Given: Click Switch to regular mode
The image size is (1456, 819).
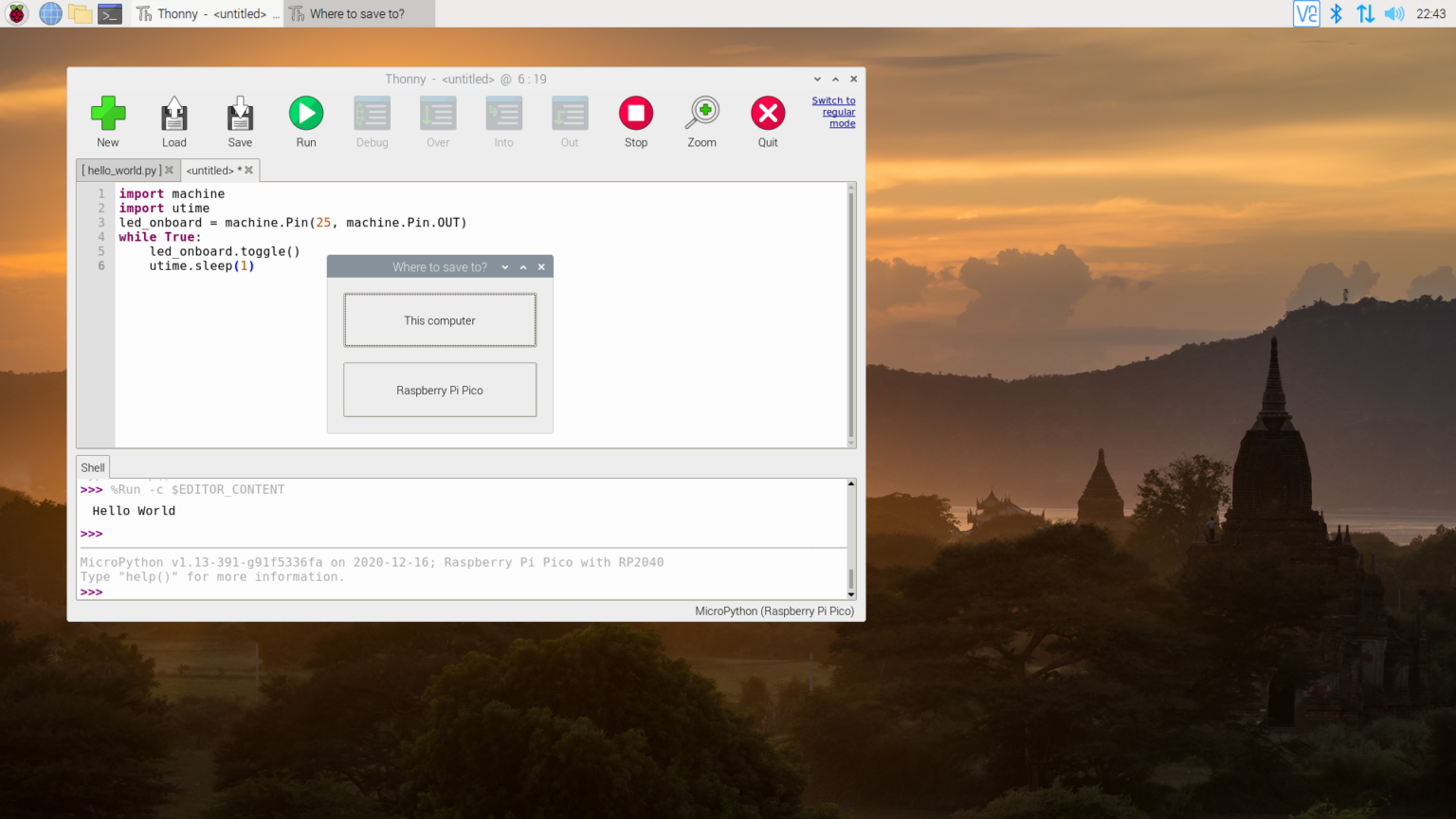Looking at the screenshot, I should pyautogui.click(x=833, y=111).
